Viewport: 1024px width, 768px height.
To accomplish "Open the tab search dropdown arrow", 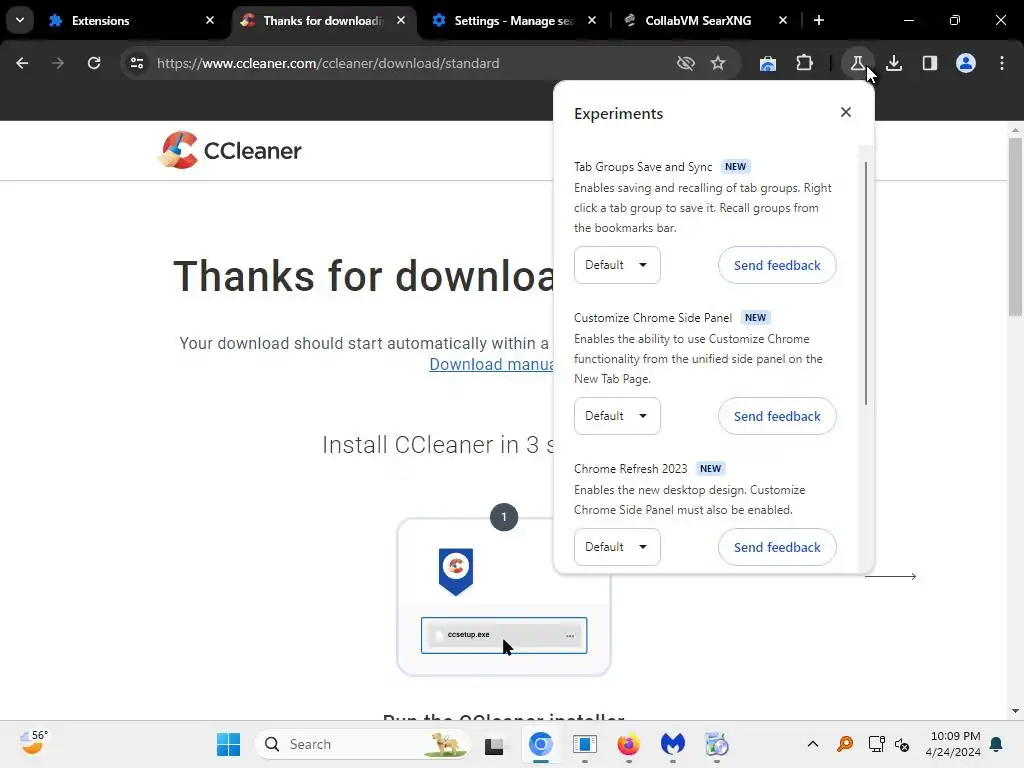I will click(x=20, y=20).
